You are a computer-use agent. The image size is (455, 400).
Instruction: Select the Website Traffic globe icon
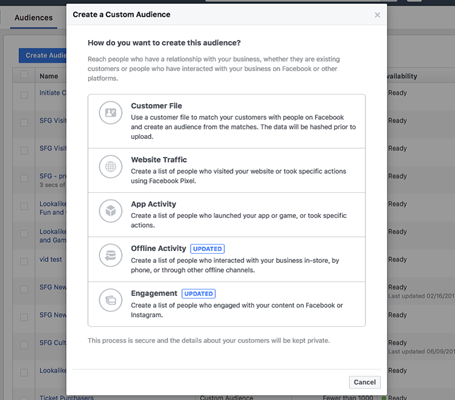pos(111,166)
